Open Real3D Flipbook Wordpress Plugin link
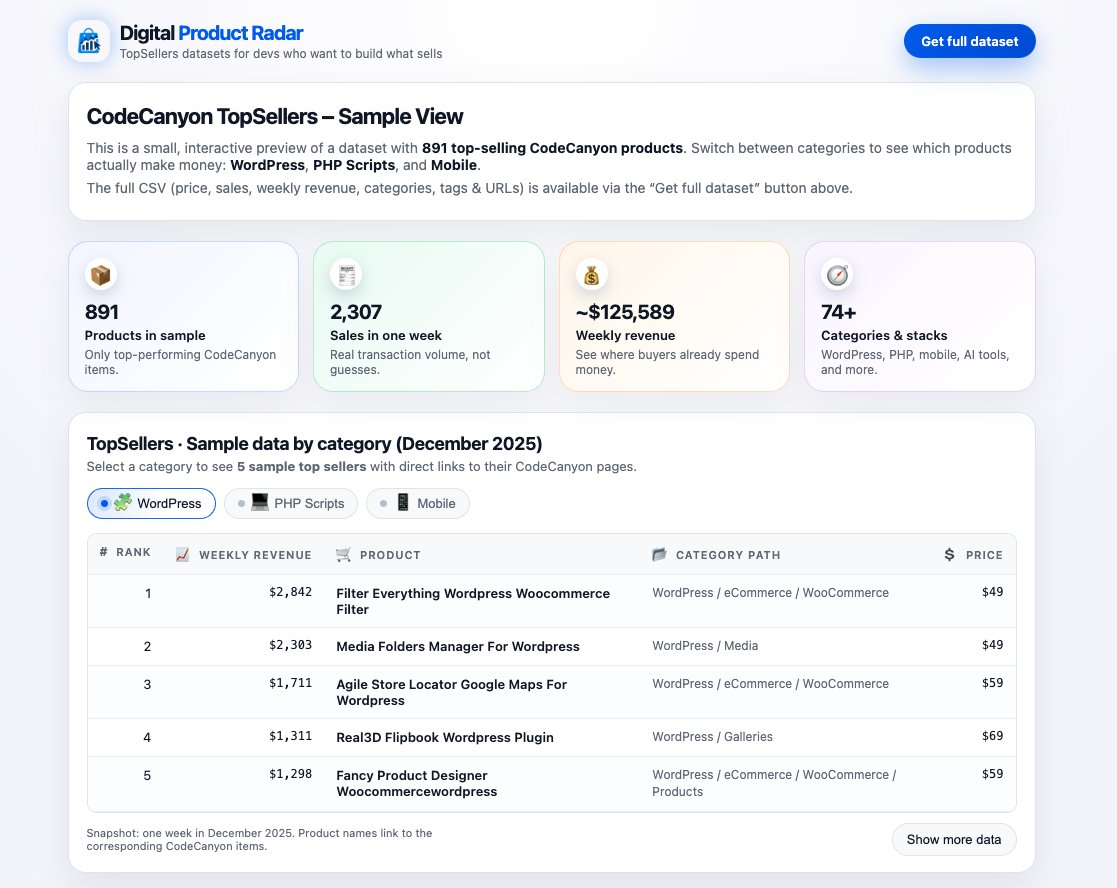 [445, 738]
